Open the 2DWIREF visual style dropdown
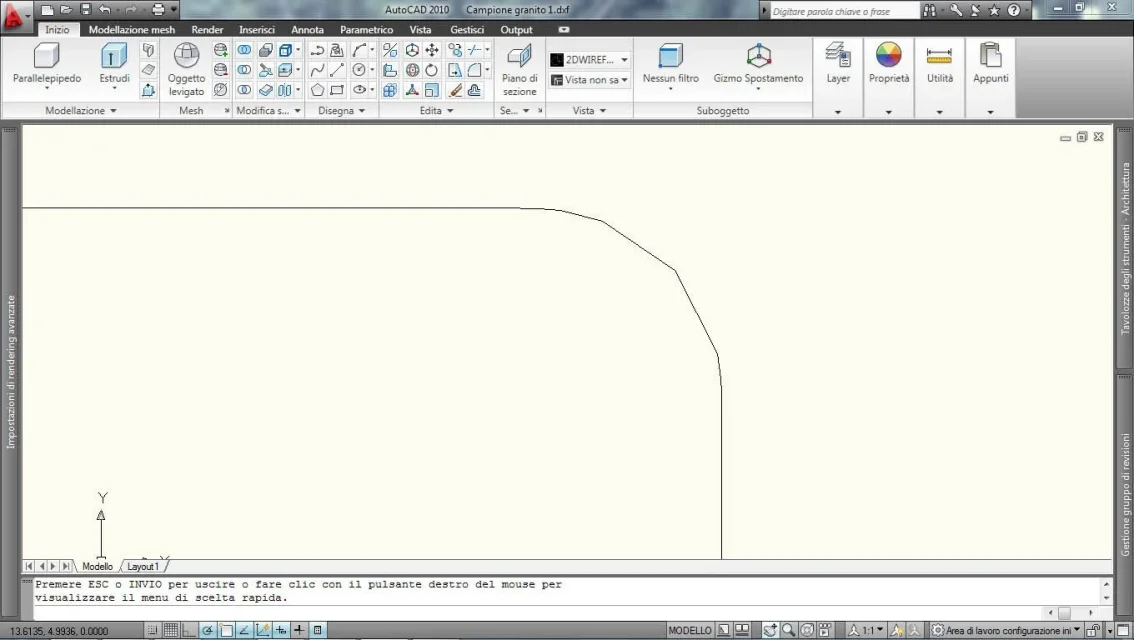 point(589,60)
